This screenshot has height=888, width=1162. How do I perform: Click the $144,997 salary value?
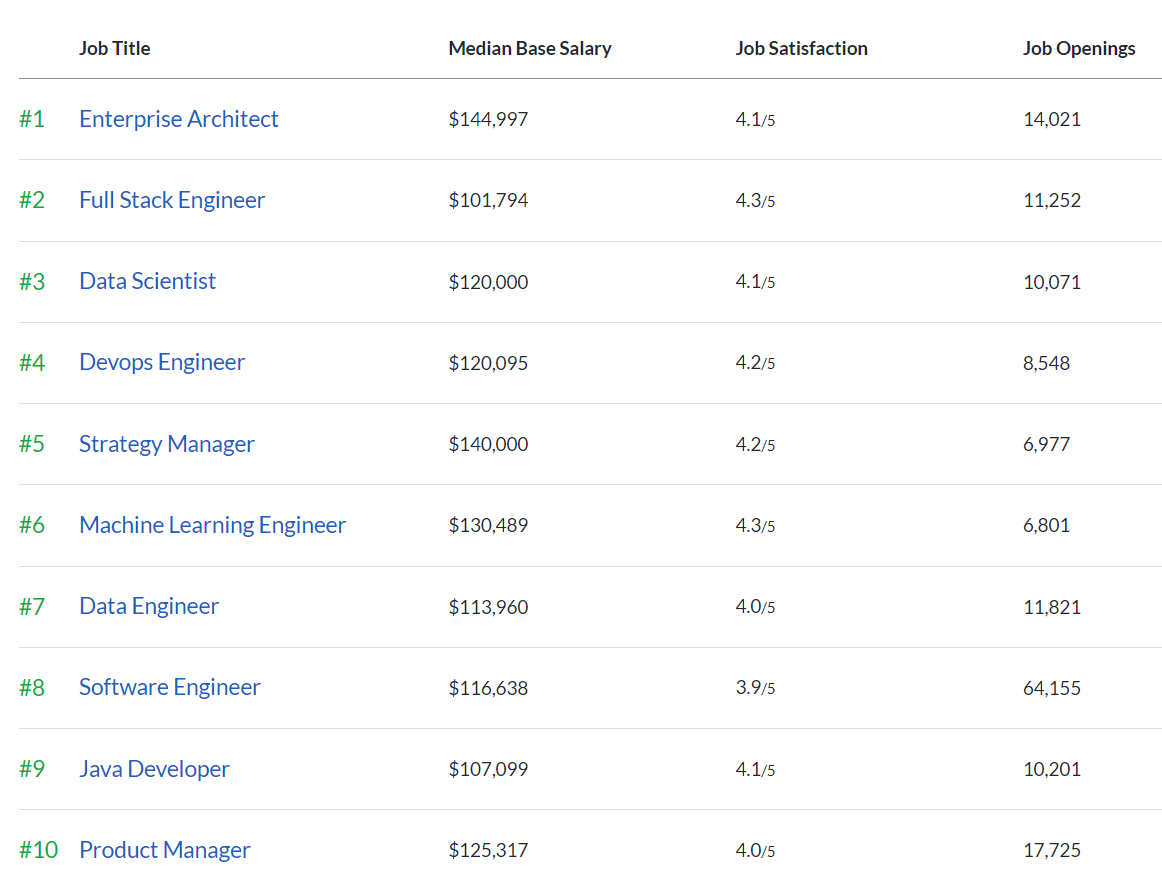(x=488, y=118)
